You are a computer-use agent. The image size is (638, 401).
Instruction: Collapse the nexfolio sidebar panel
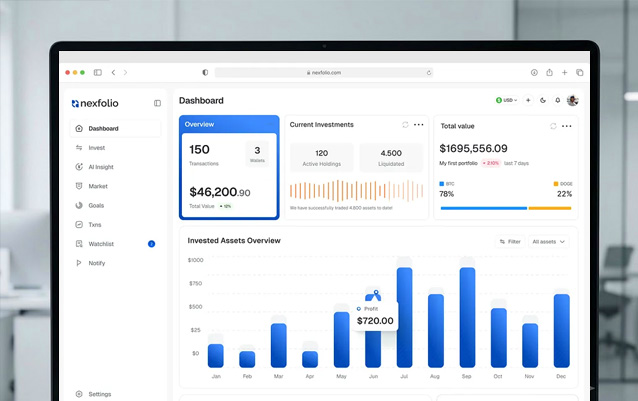tap(157, 103)
